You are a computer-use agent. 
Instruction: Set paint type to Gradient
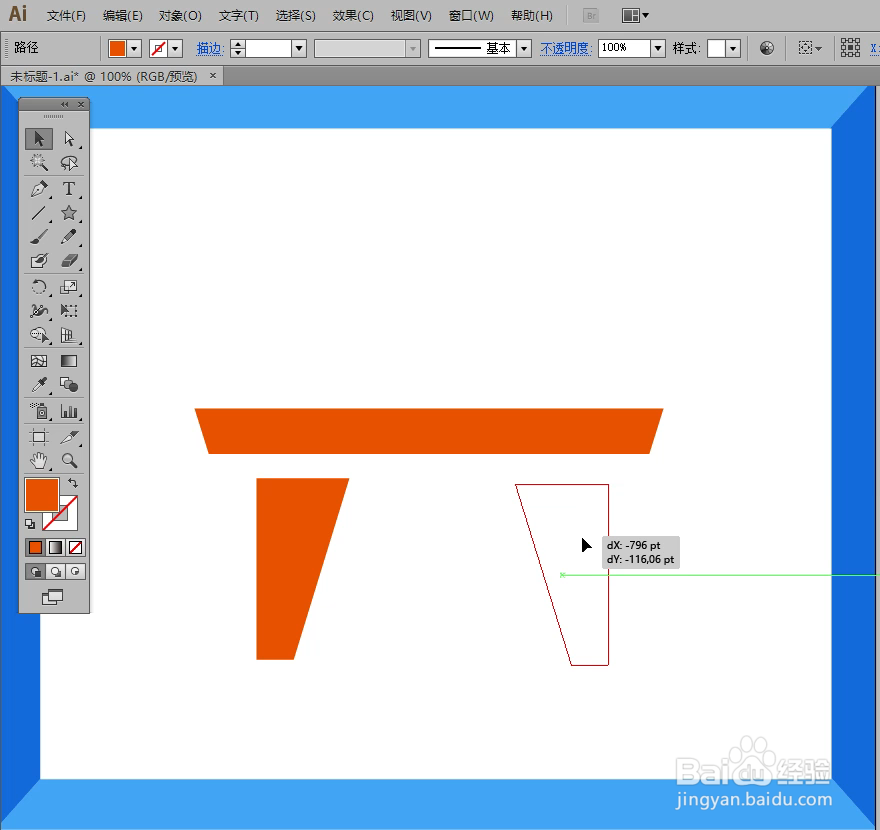(55, 547)
